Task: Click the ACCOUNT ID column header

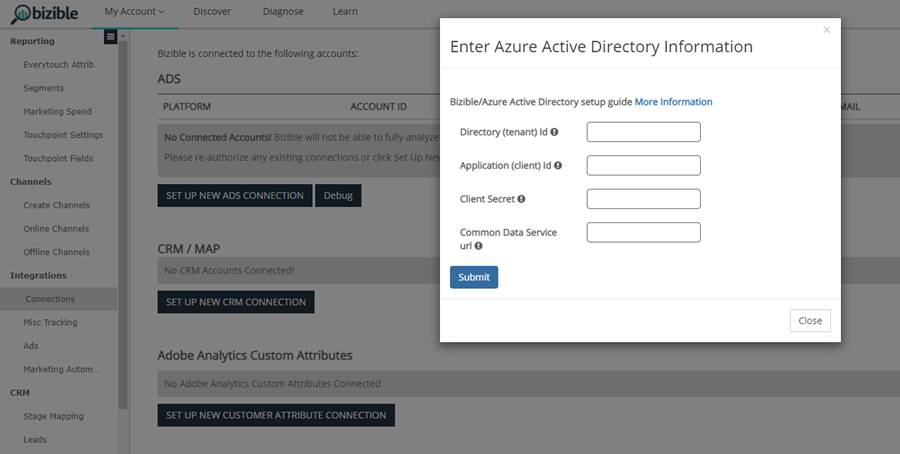Action: (x=378, y=107)
